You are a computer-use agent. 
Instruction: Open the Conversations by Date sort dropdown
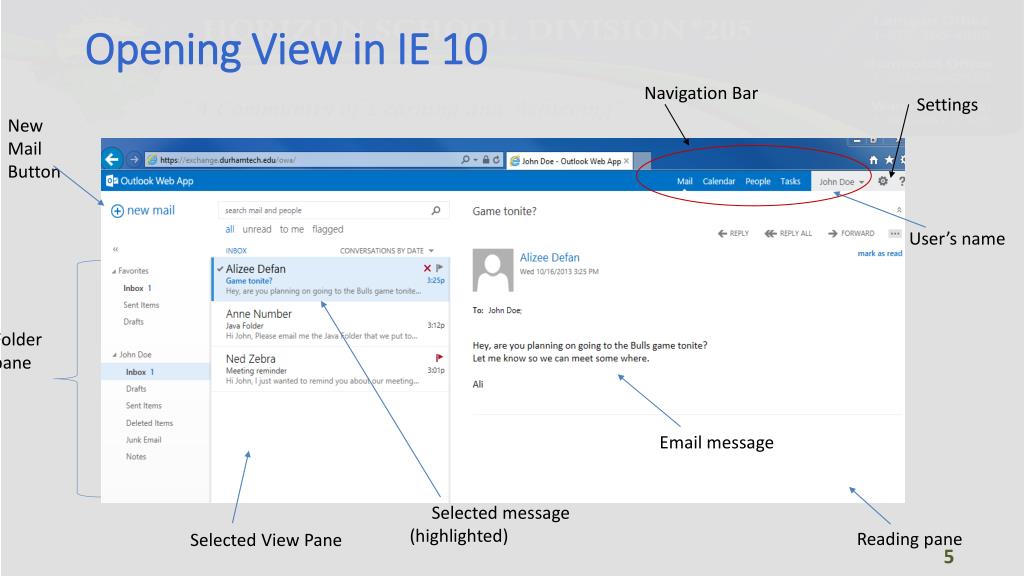click(387, 251)
